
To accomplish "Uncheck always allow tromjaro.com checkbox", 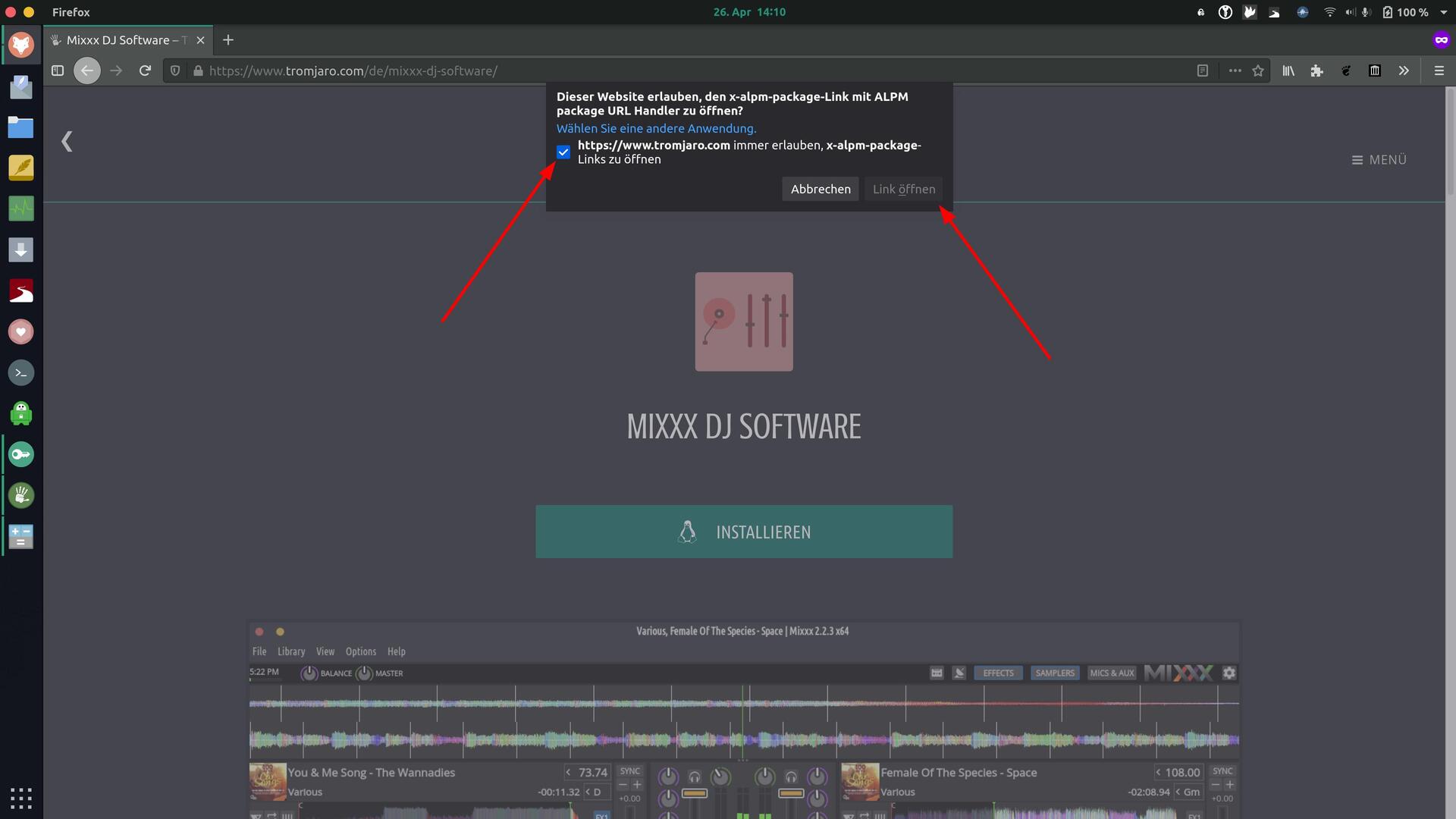I will tap(563, 152).
